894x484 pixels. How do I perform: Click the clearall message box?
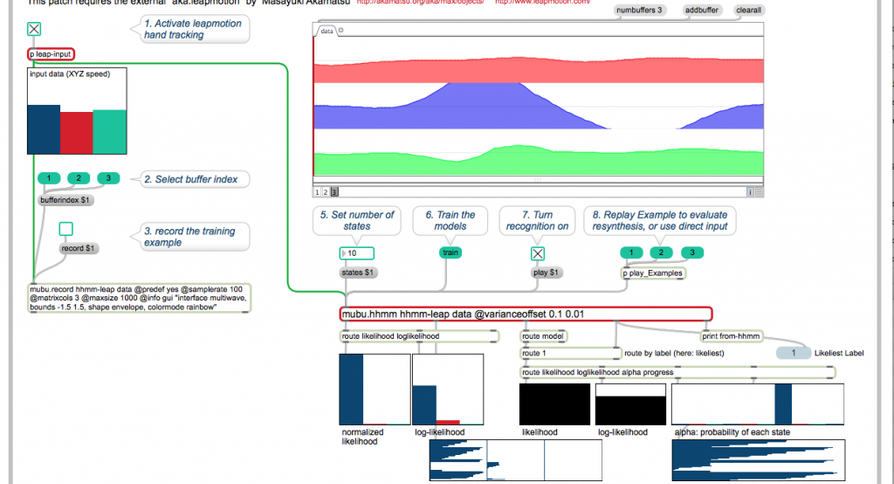749,10
